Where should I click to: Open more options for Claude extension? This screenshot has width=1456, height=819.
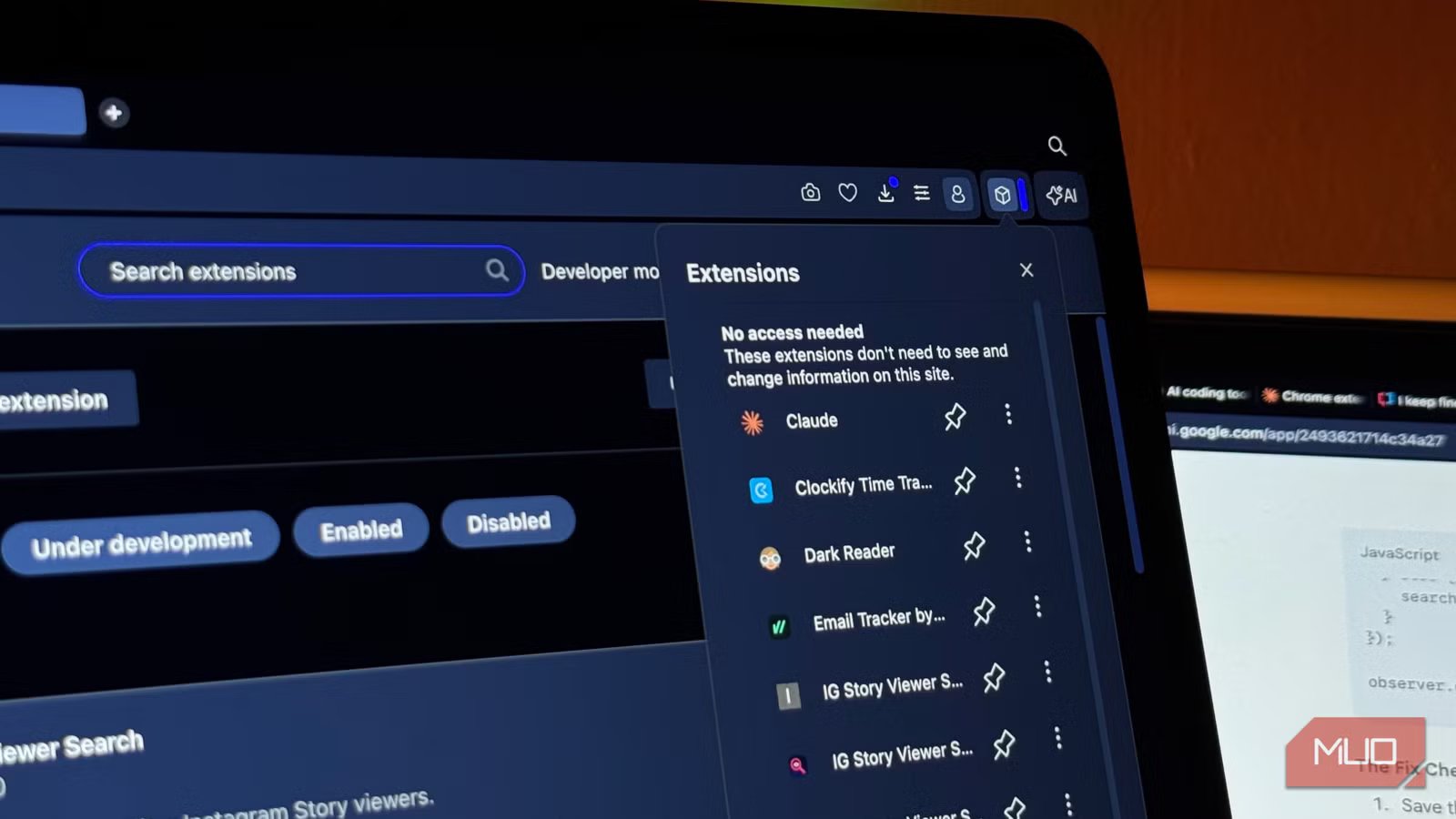[x=1008, y=414]
